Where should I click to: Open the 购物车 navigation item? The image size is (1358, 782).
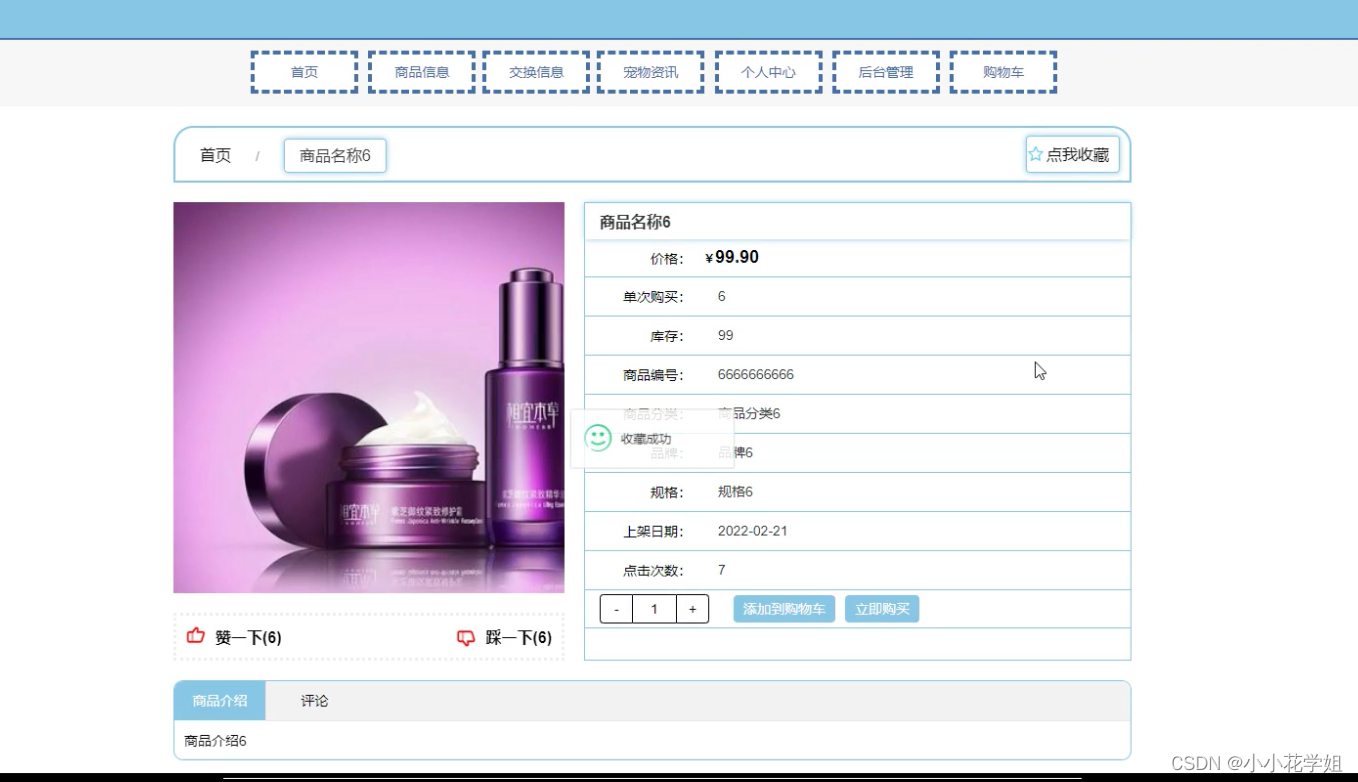(x=1003, y=71)
